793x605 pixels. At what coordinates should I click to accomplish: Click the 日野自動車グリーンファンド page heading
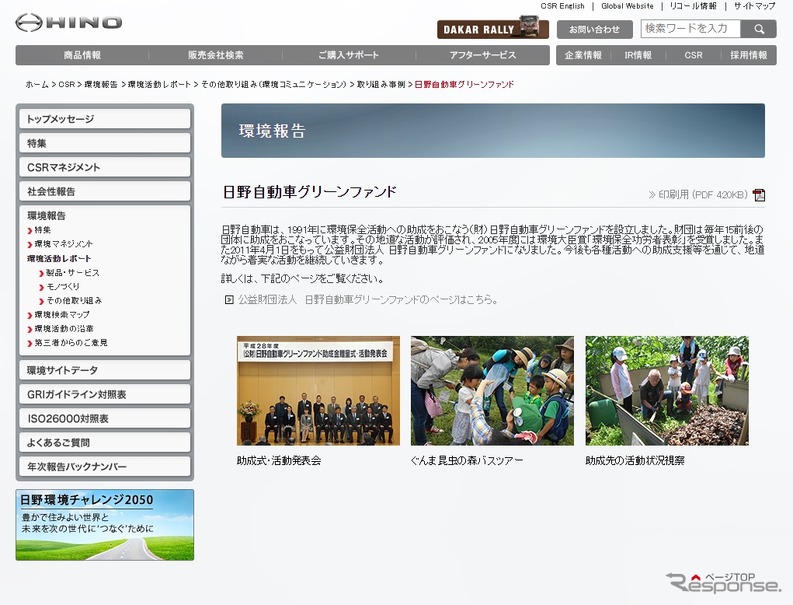click(310, 192)
